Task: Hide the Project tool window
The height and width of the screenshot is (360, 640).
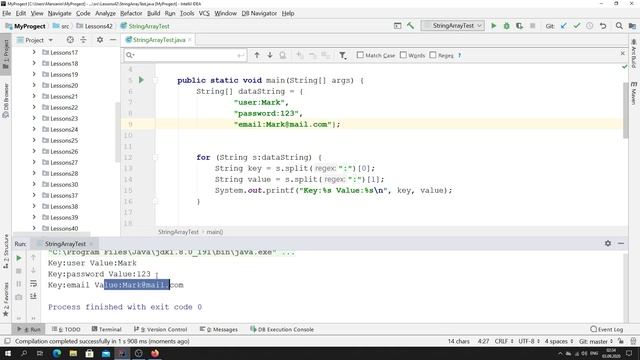Action: click(x=113, y=40)
